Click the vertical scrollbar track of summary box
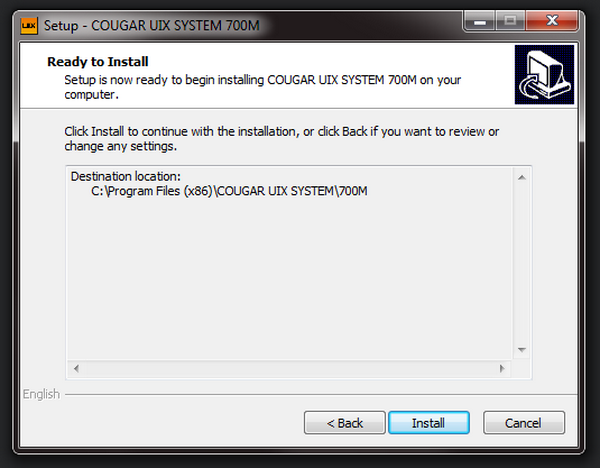600x468 pixels. 522,264
